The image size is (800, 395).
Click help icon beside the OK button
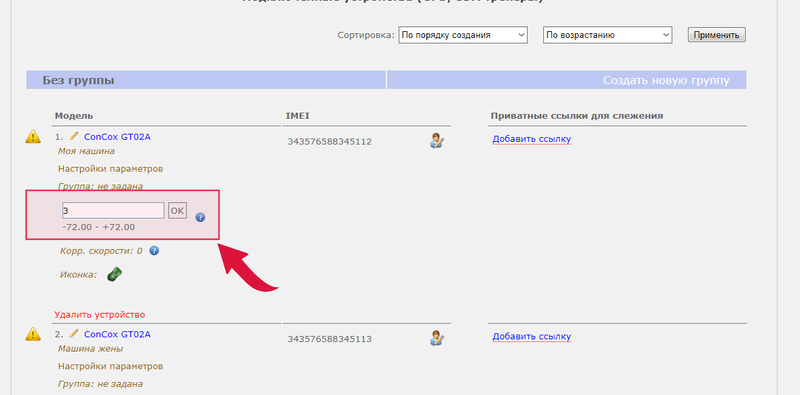[x=201, y=217]
